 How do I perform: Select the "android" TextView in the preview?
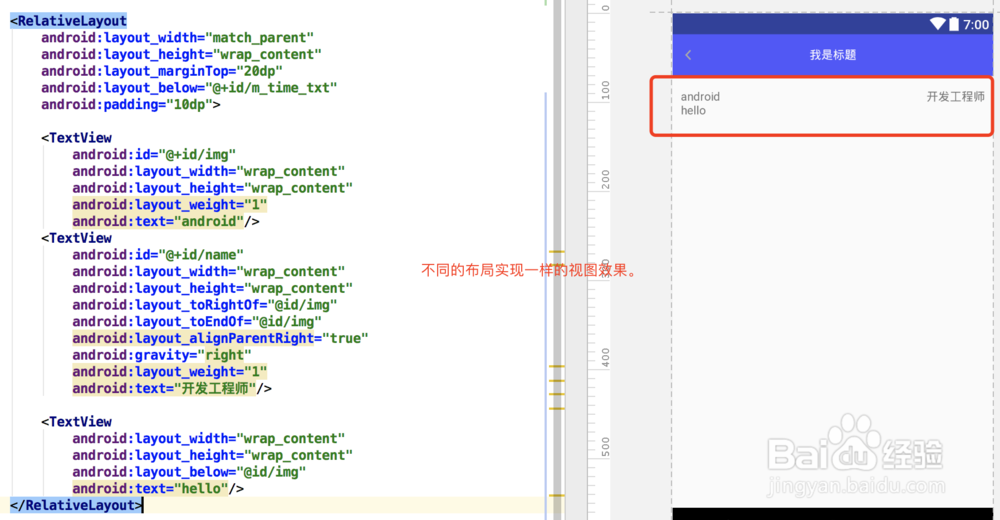[x=700, y=97]
